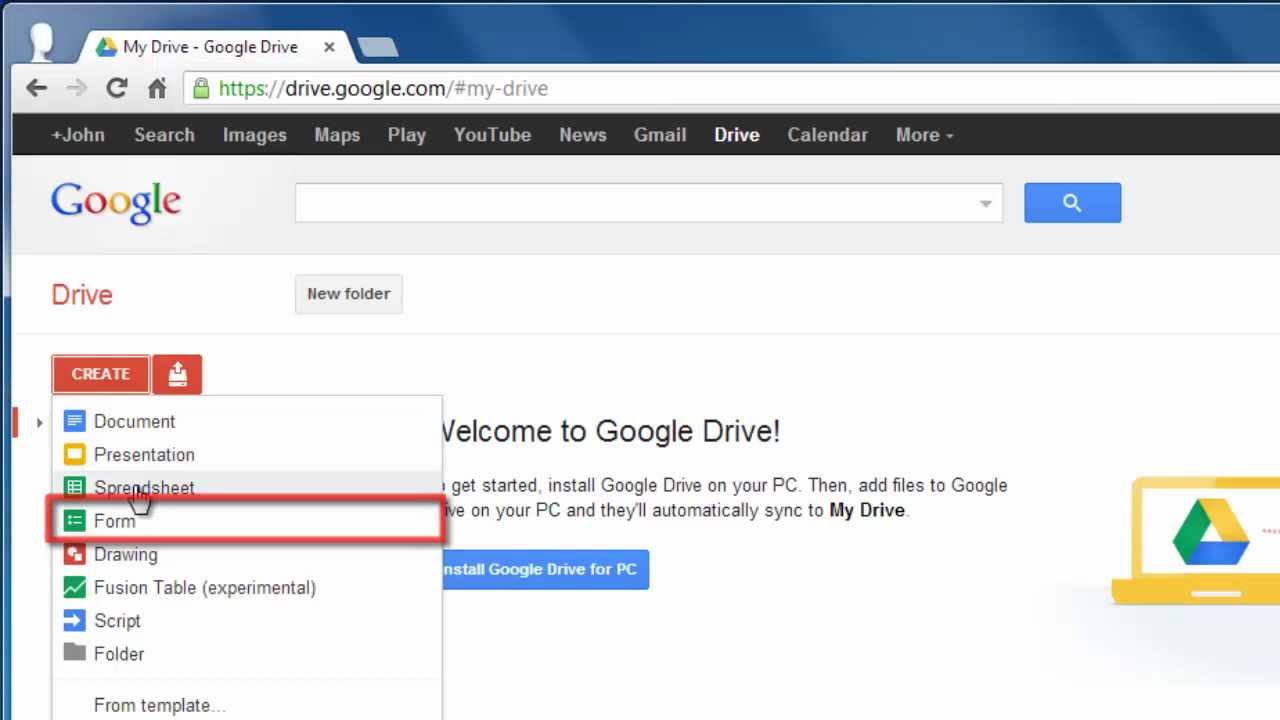The height and width of the screenshot is (720, 1280).
Task: Click the browser forward arrow
Action: click(76, 88)
